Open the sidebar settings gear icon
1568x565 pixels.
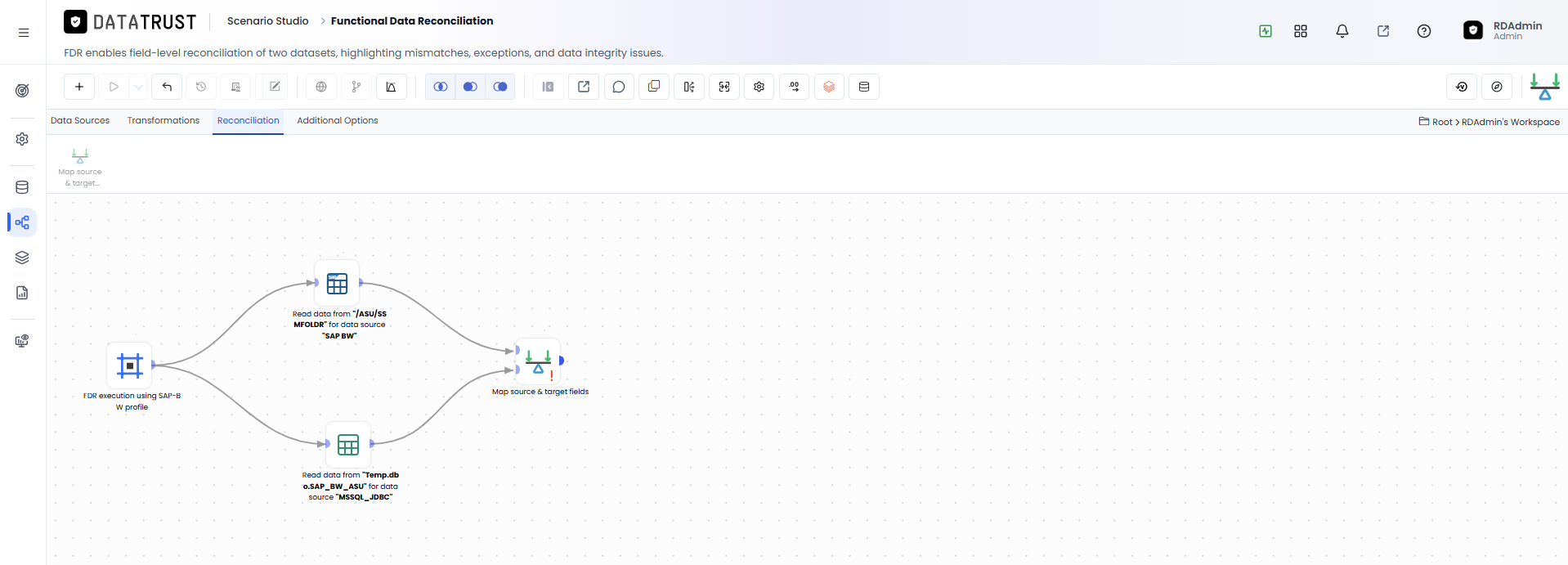point(22,139)
